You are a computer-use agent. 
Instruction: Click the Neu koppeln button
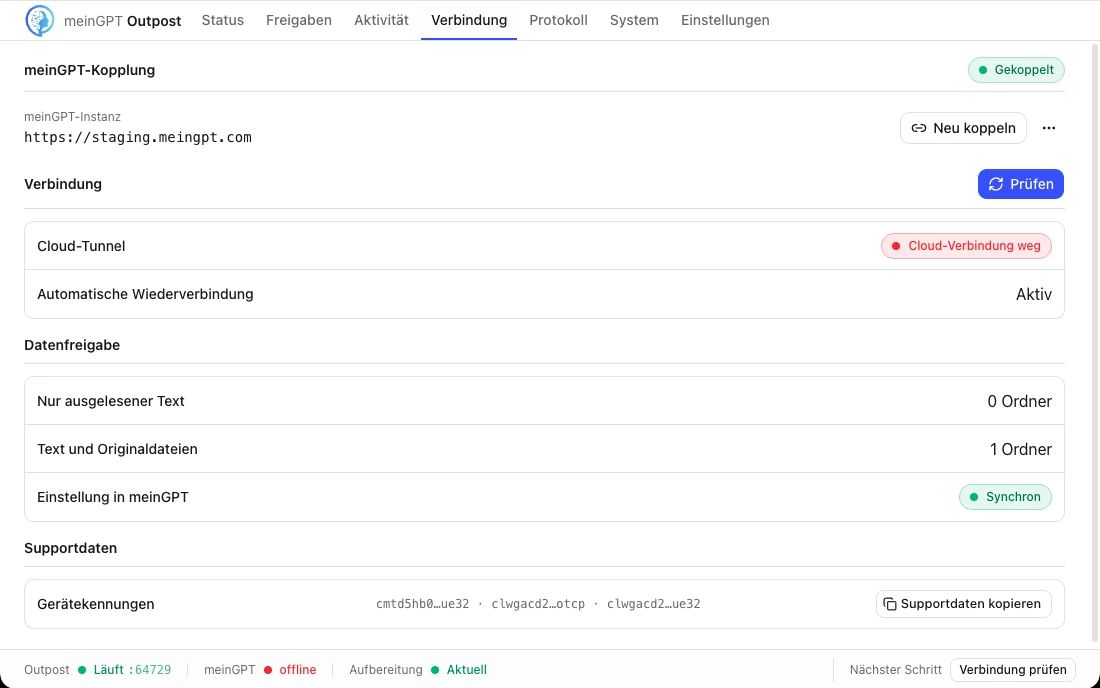pyautogui.click(x=963, y=128)
